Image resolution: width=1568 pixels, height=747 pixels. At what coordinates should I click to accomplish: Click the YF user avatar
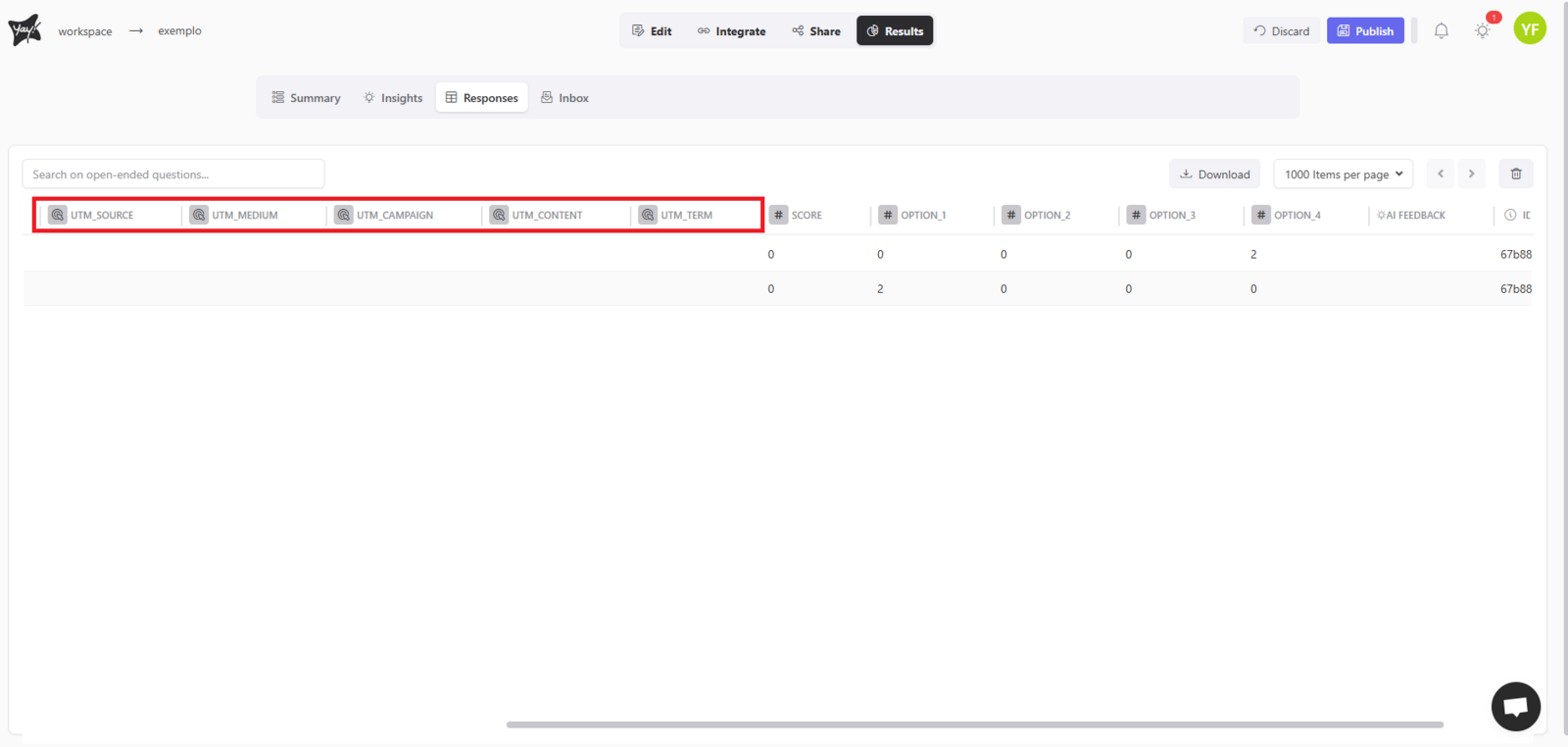(x=1529, y=29)
